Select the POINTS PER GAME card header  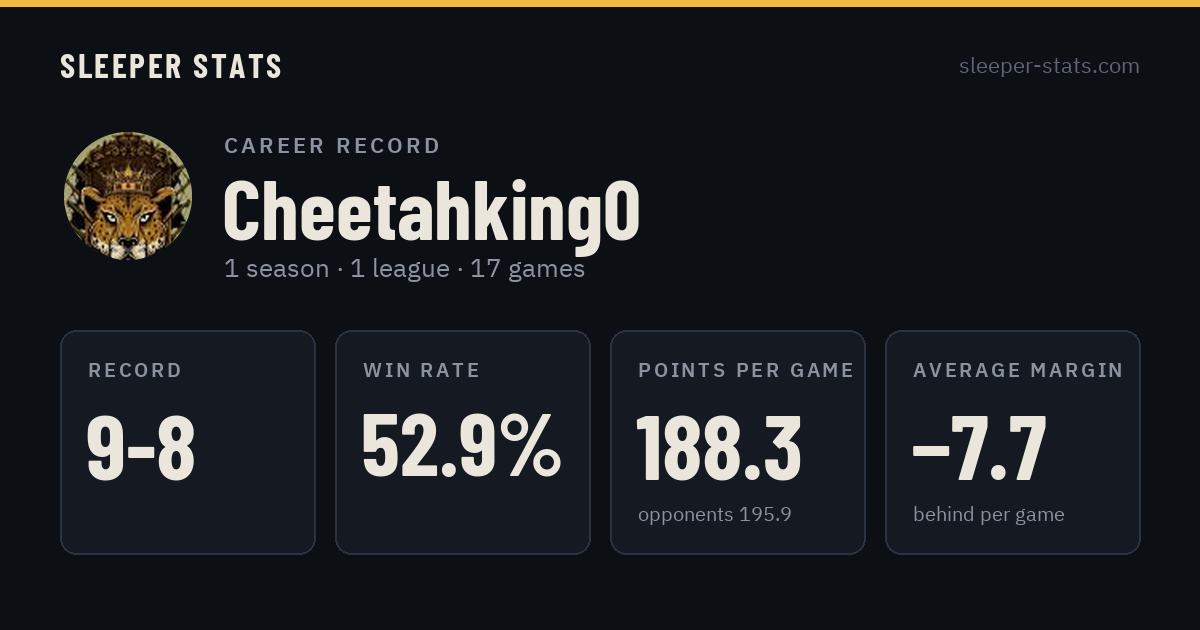(746, 370)
